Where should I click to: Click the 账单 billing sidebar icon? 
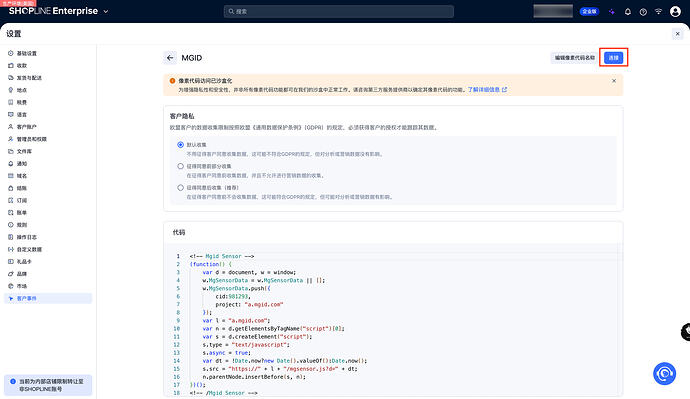coord(11,212)
